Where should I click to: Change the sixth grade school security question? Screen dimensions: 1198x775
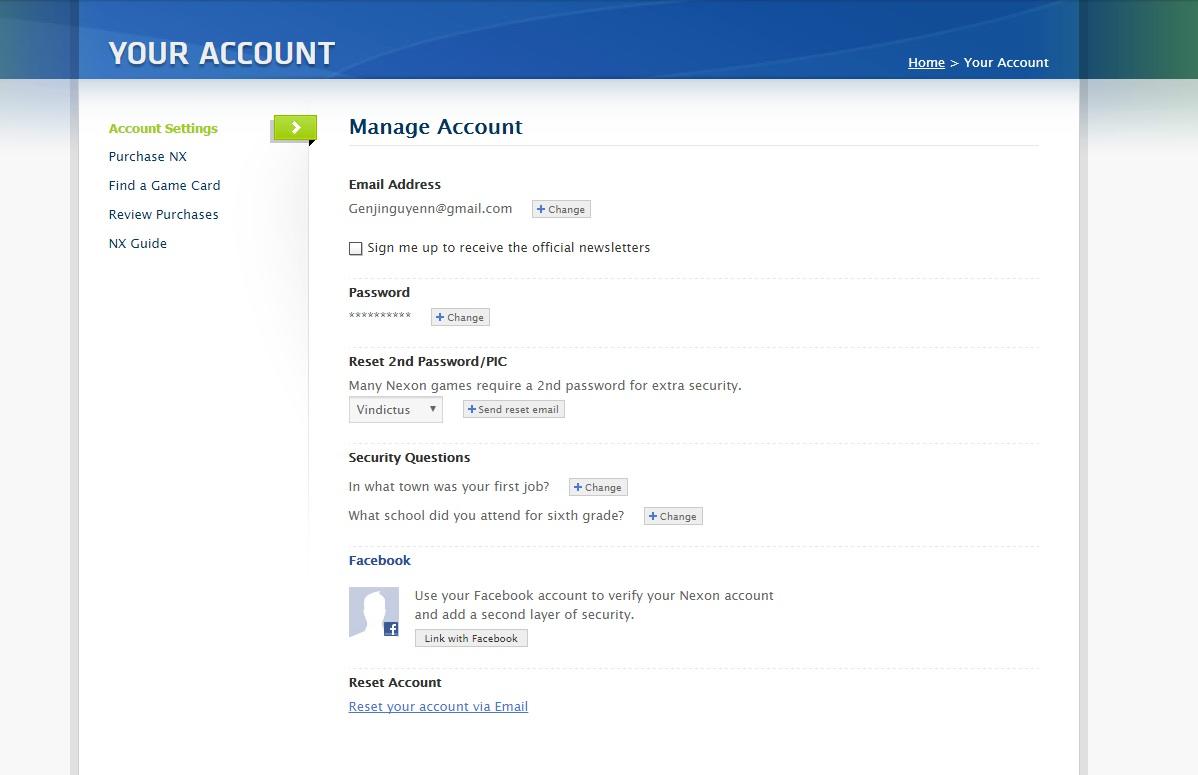click(x=673, y=517)
